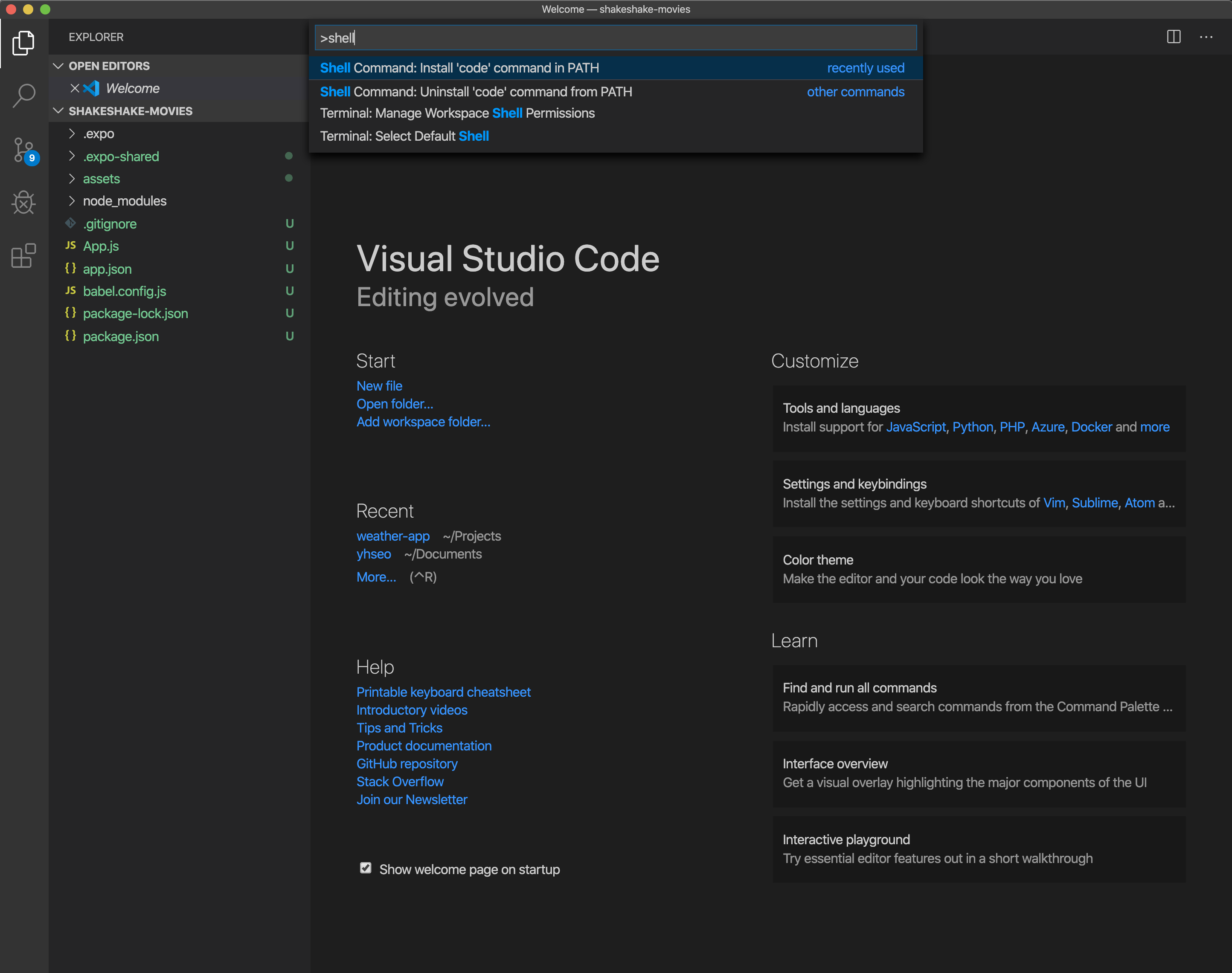Open the Debug view bug icon

(x=23, y=202)
